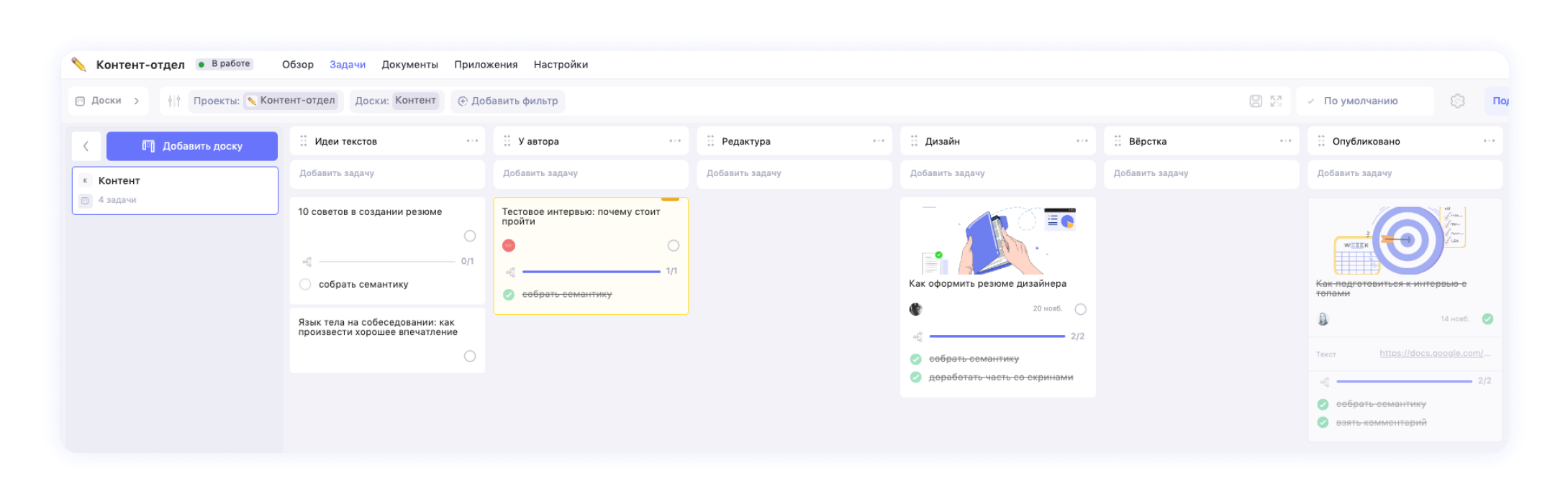
Task: Mark Тестовое интервью task complete
Action: tap(674, 246)
